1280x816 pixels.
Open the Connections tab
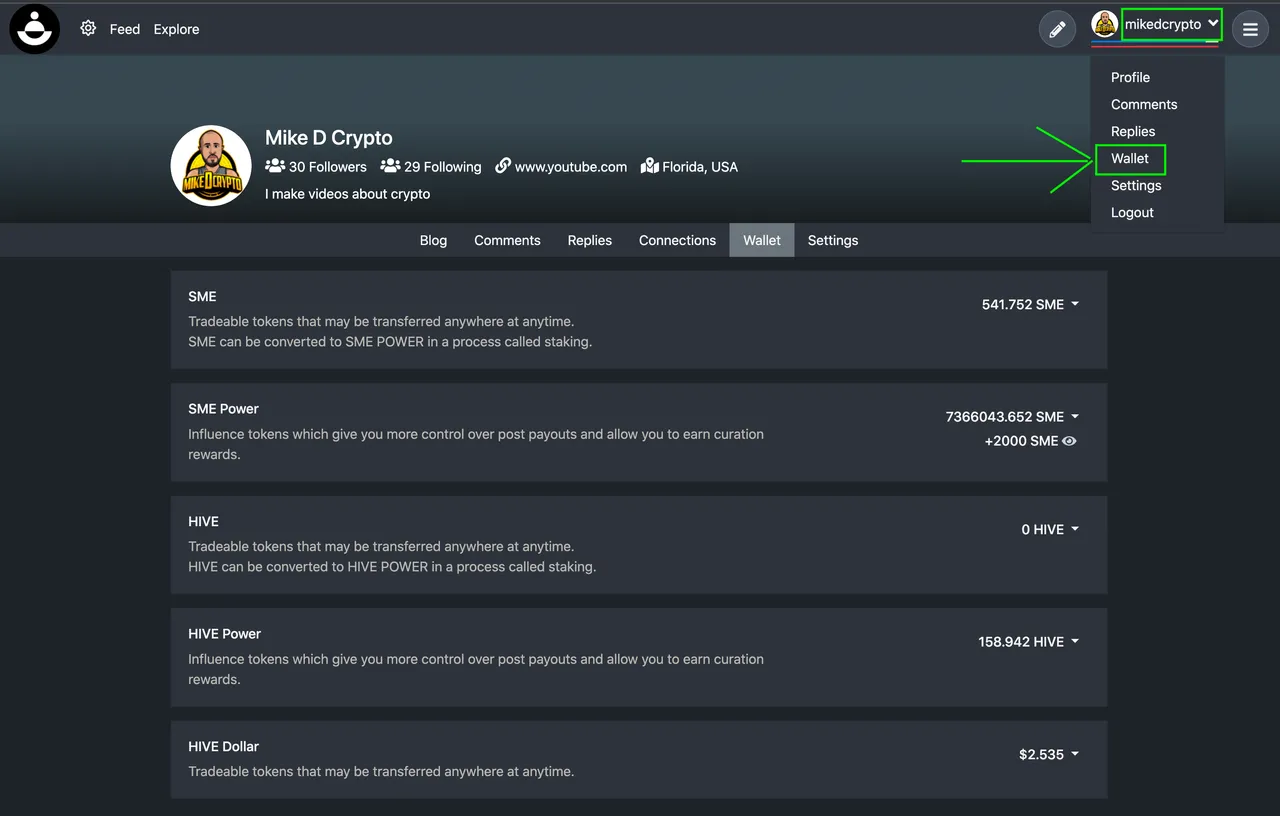677,240
